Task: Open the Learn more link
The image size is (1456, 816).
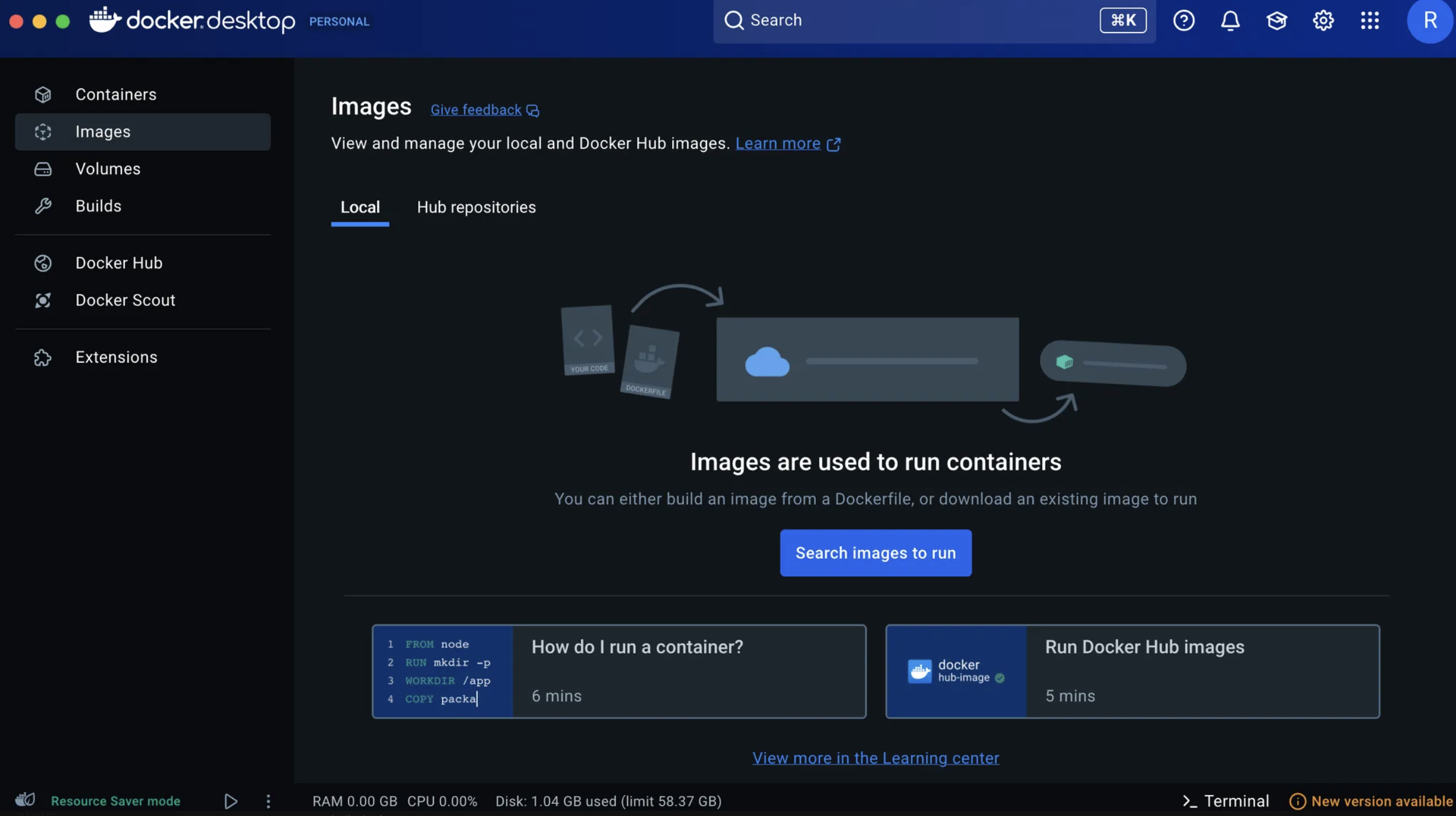Action: point(777,143)
